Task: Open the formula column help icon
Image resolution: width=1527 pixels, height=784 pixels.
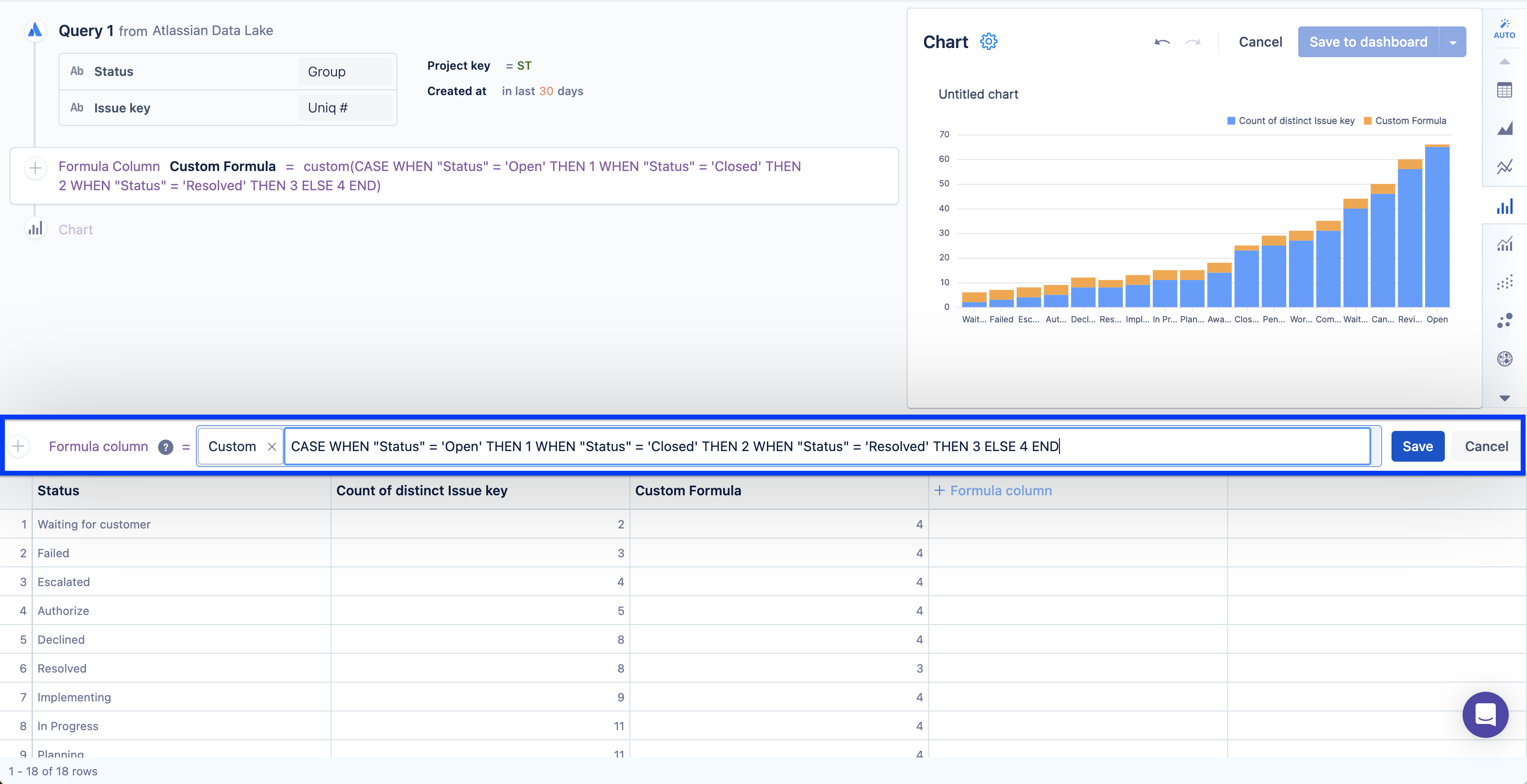Action: [x=165, y=447]
